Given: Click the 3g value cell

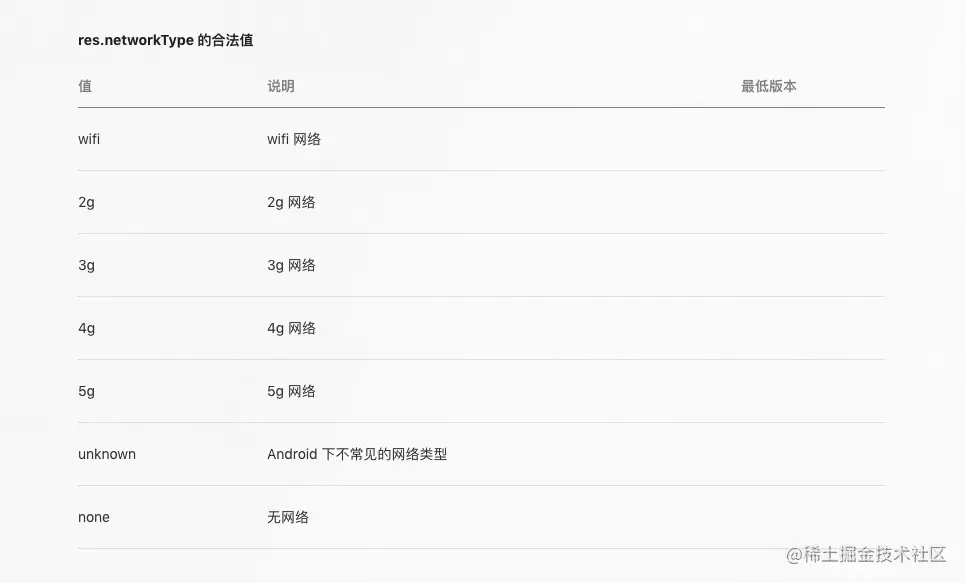Looking at the screenshot, I should (x=86, y=265).
